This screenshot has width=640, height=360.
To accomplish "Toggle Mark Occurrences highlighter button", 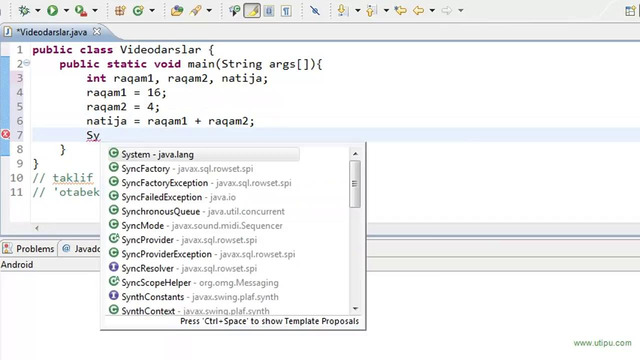I will [x=252, y=10].
